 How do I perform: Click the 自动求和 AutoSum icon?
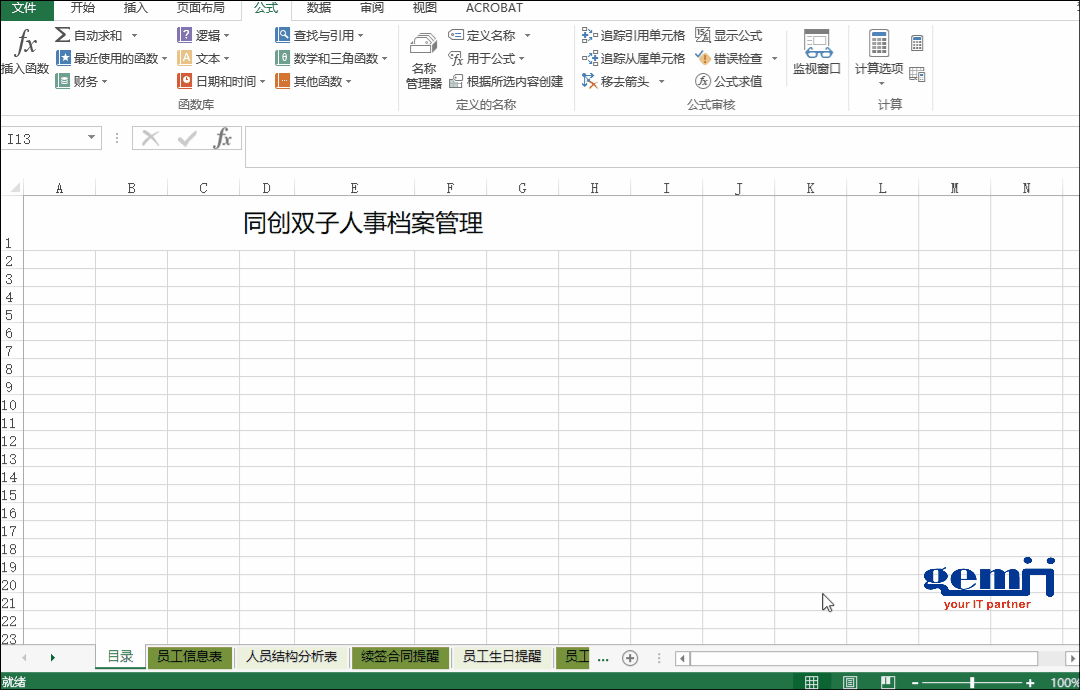click(x=63, y=34)
